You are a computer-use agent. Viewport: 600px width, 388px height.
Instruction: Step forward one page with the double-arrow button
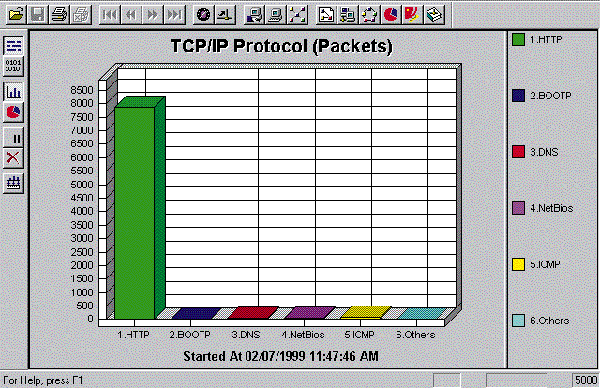pyautogui.click(x=153, y=15)
